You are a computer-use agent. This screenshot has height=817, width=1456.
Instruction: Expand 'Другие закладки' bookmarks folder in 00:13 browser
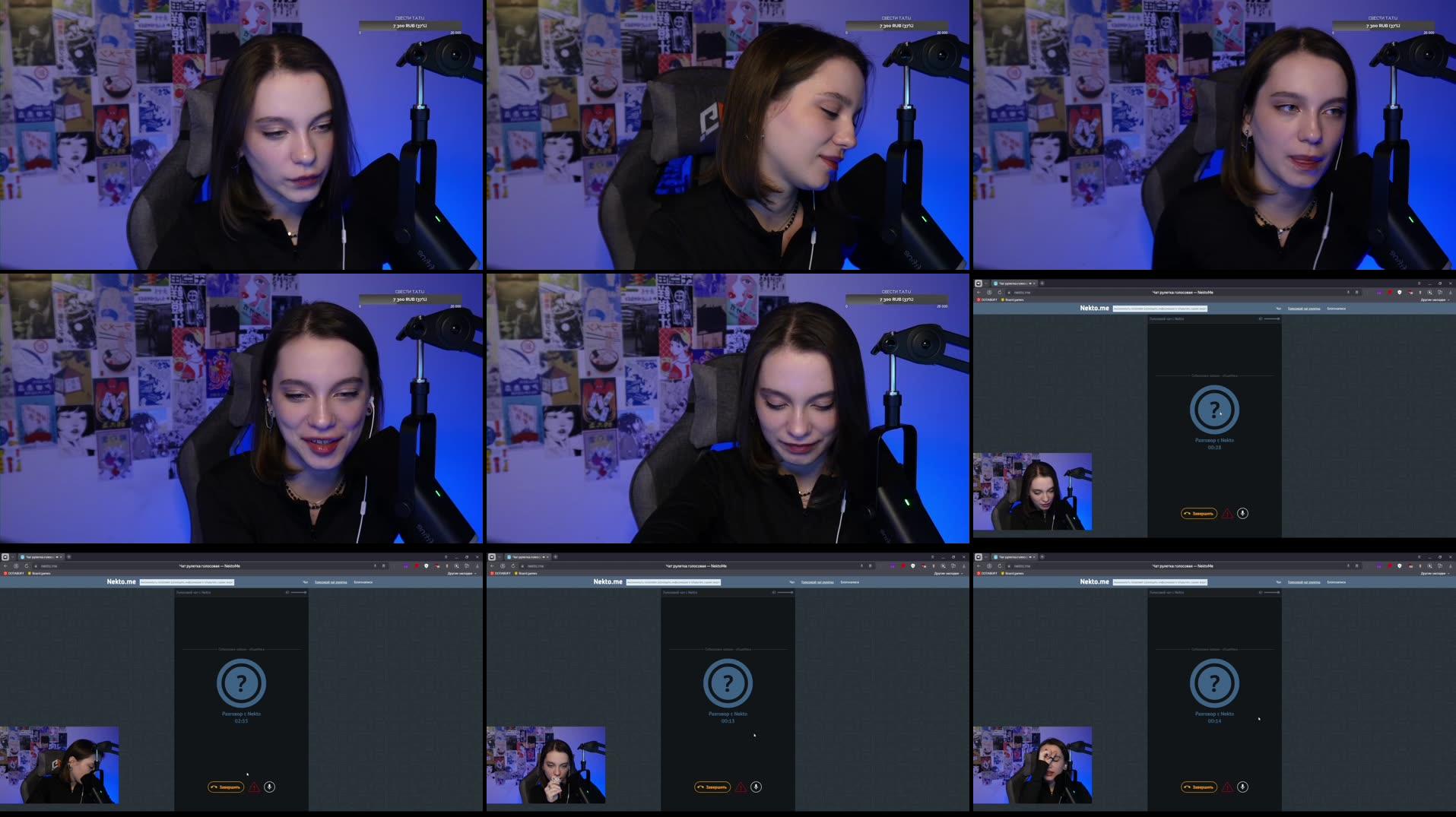click(x=949, y=573)
